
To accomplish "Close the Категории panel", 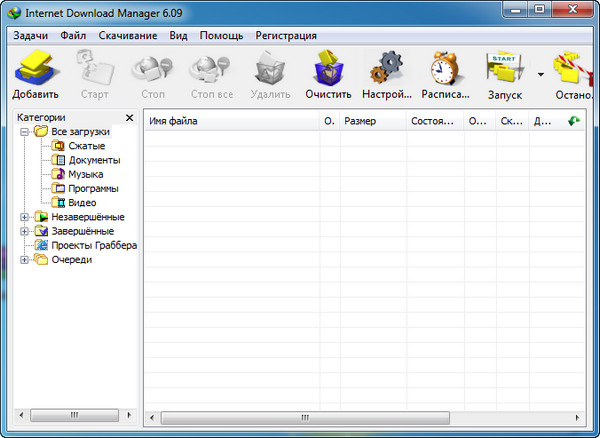I will click(x=129, y=118).
